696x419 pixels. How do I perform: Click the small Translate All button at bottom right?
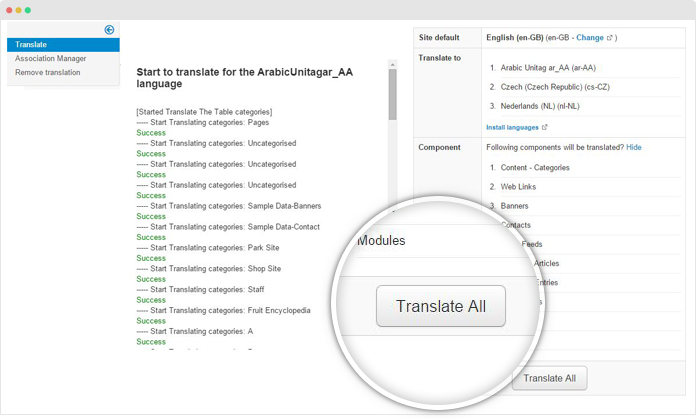point(550,378)
